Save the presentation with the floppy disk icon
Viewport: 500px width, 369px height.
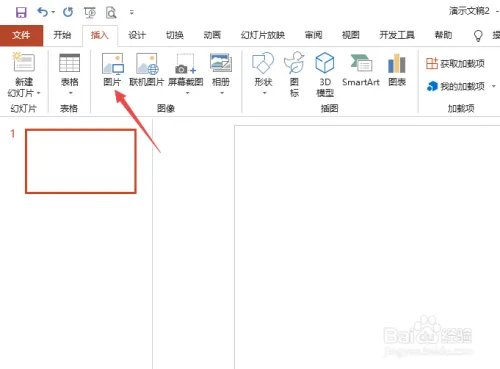tap(21, 12)
